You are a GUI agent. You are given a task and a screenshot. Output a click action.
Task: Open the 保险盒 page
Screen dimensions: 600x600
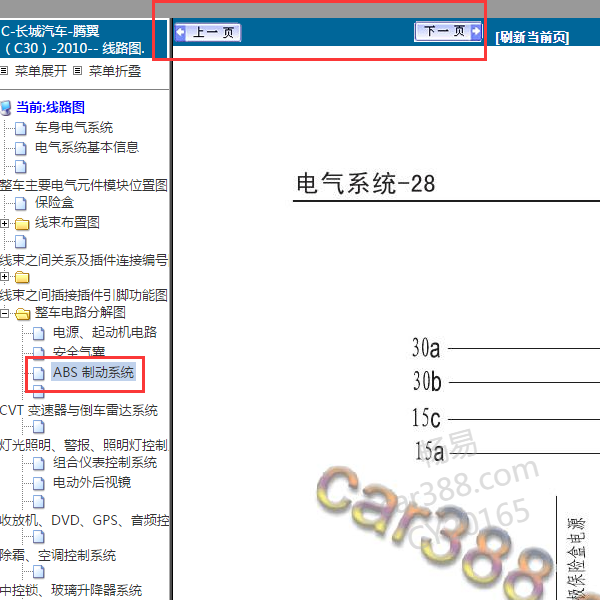coord(54,202)
